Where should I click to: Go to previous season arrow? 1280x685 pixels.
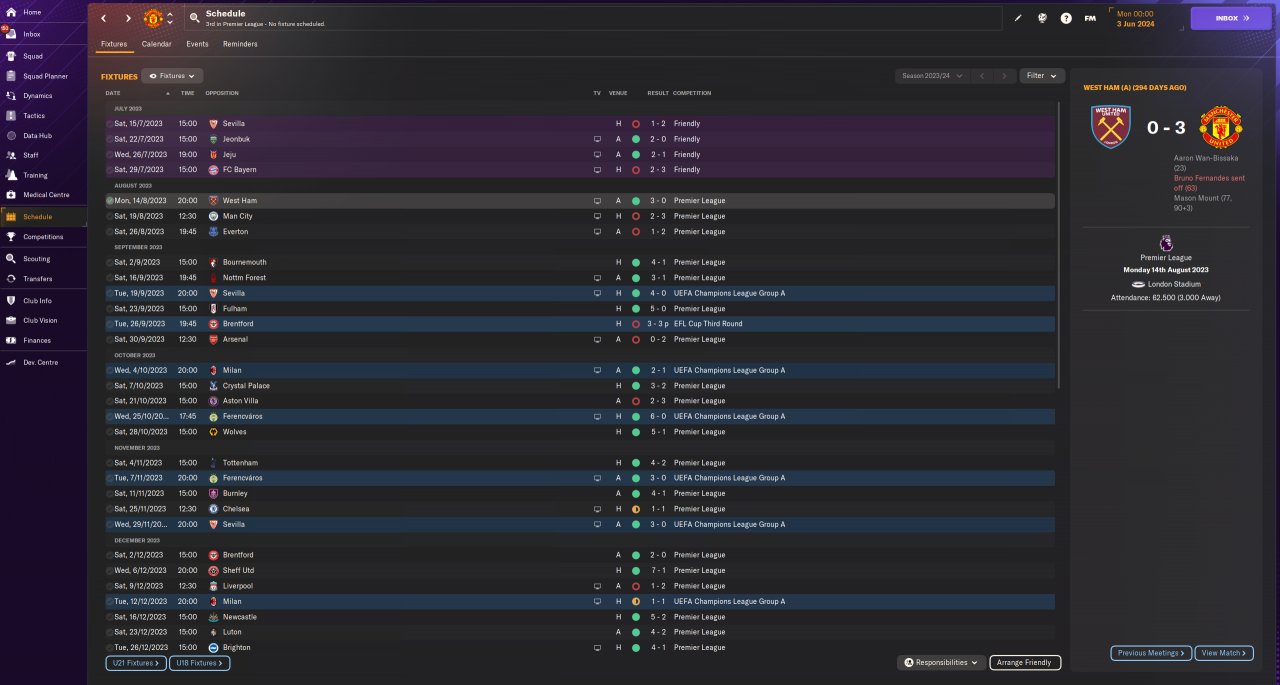point(982,76)
